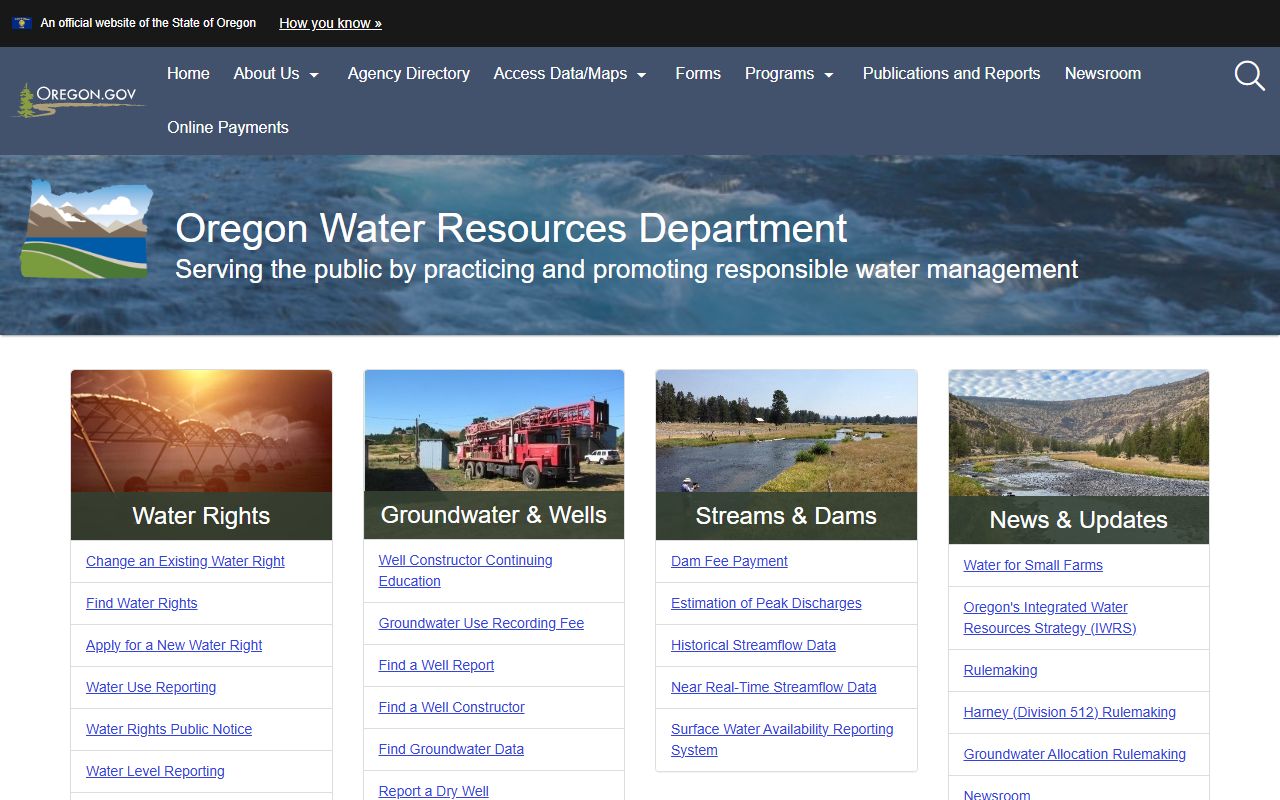
Task: Open the Water Level Reporting link
Action: pos(155,771)
